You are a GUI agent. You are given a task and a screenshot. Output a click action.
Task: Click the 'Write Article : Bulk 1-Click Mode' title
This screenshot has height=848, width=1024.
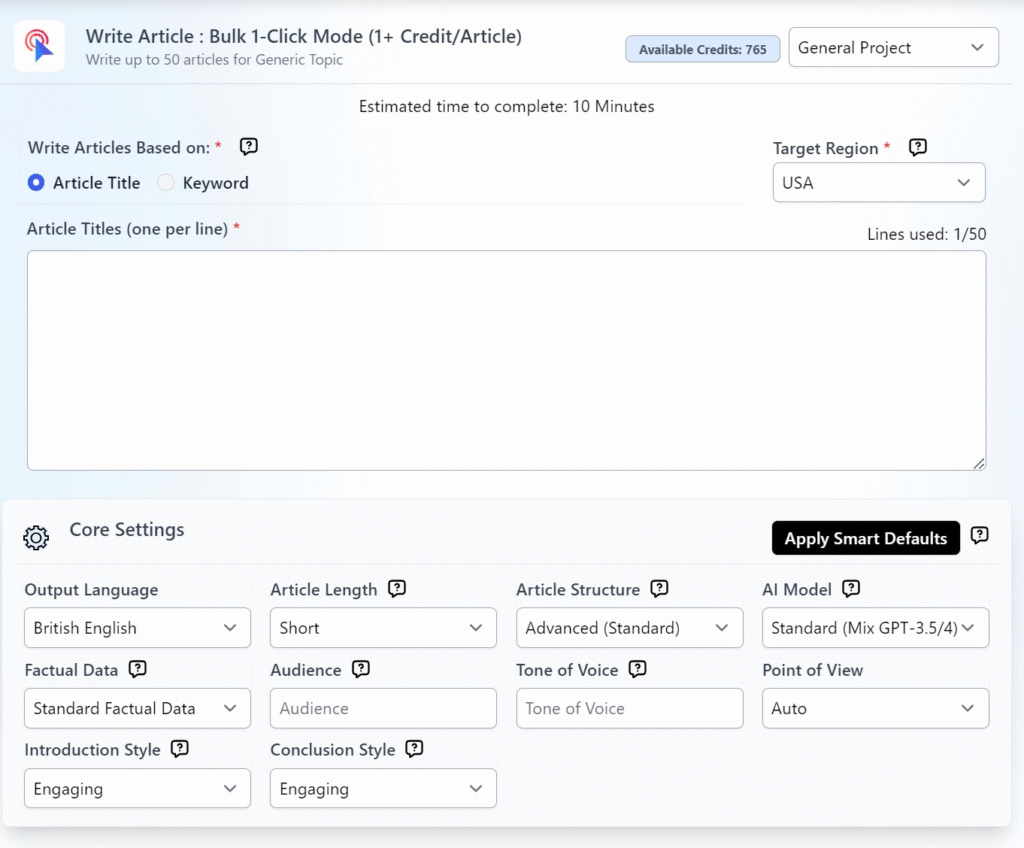point(303,36)
